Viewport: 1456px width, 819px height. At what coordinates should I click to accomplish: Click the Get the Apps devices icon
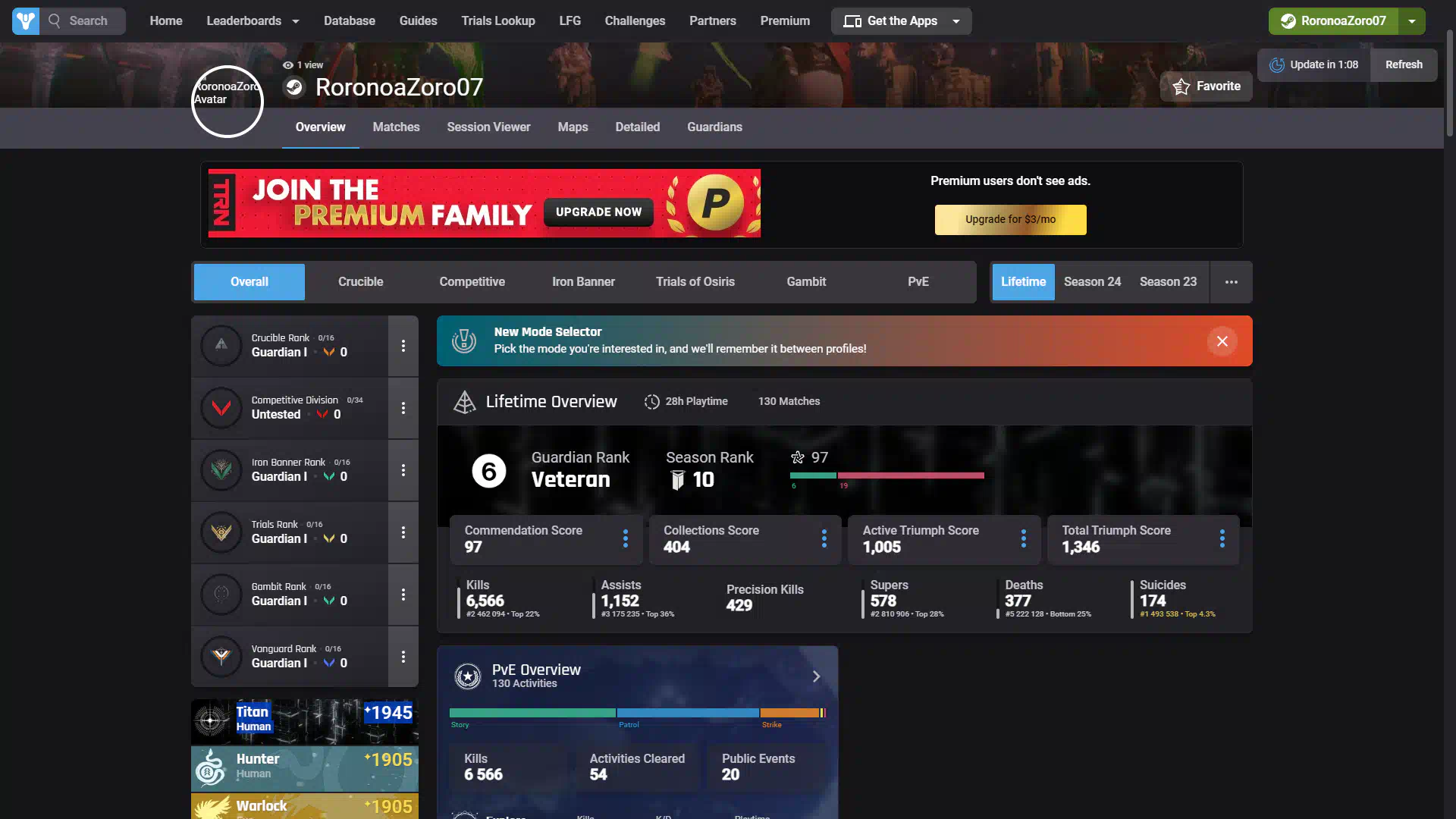click(x=852, y=21)
